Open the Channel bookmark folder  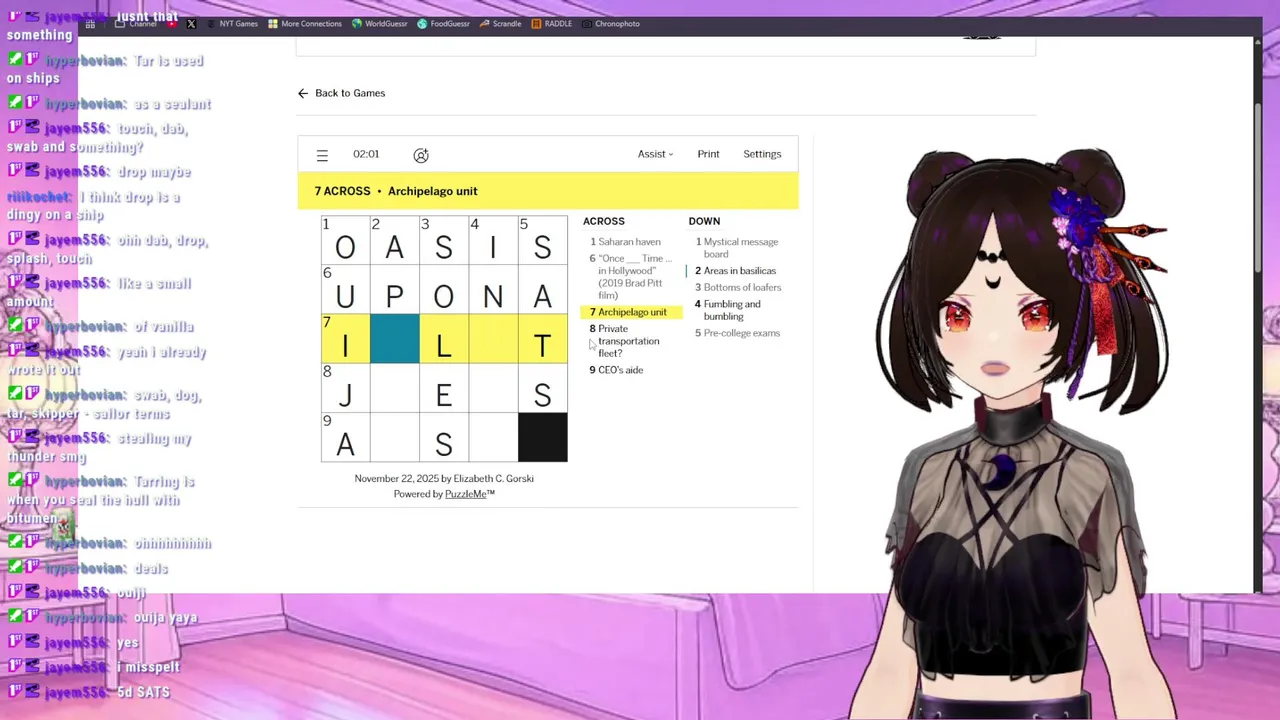[136, 23]
